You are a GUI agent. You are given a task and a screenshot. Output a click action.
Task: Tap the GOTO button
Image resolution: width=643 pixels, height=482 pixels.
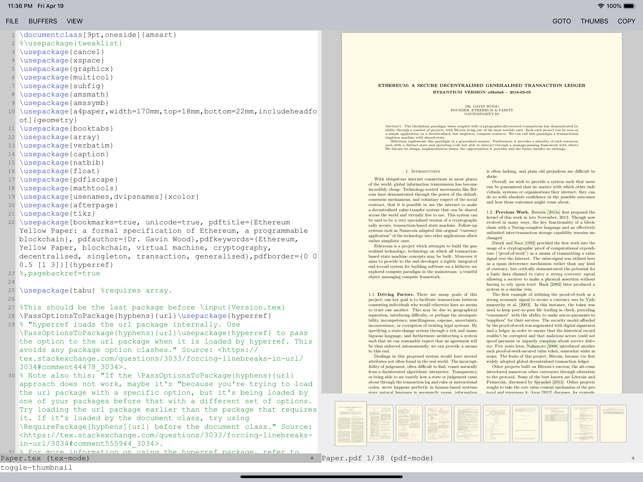tap(562, 21)
